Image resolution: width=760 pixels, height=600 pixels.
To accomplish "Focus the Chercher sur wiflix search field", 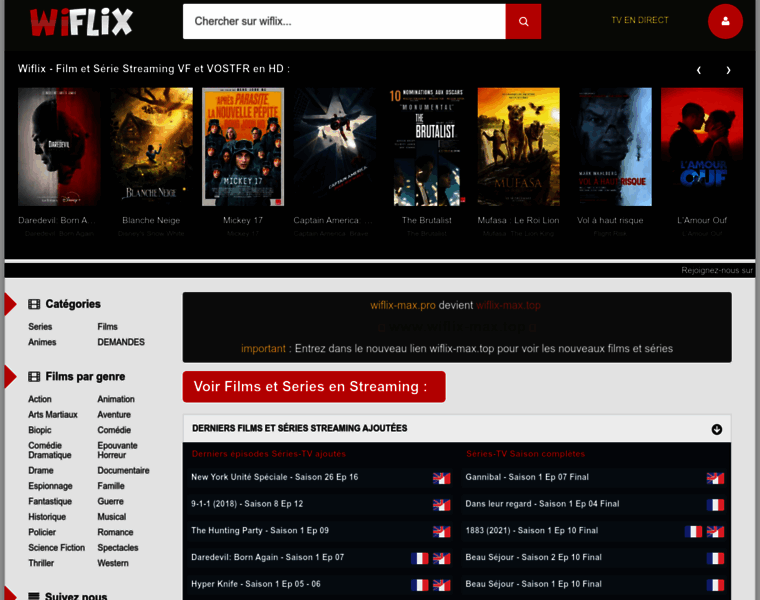I will (344, 21).
